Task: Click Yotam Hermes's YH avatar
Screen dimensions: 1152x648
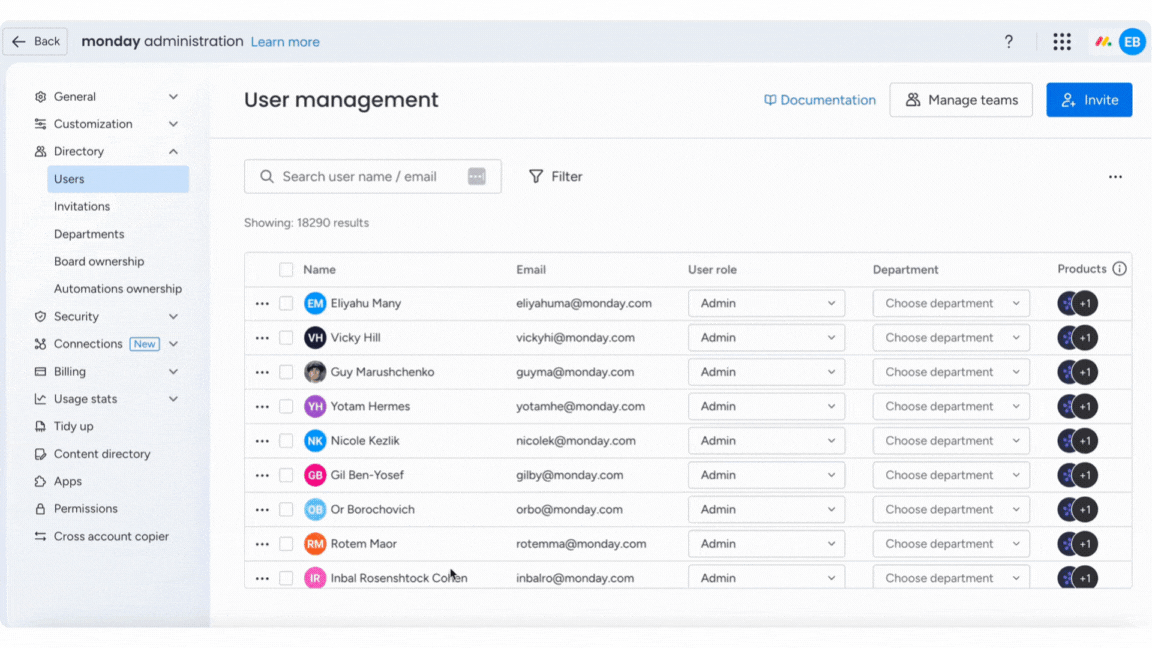Action: point(315,406)
